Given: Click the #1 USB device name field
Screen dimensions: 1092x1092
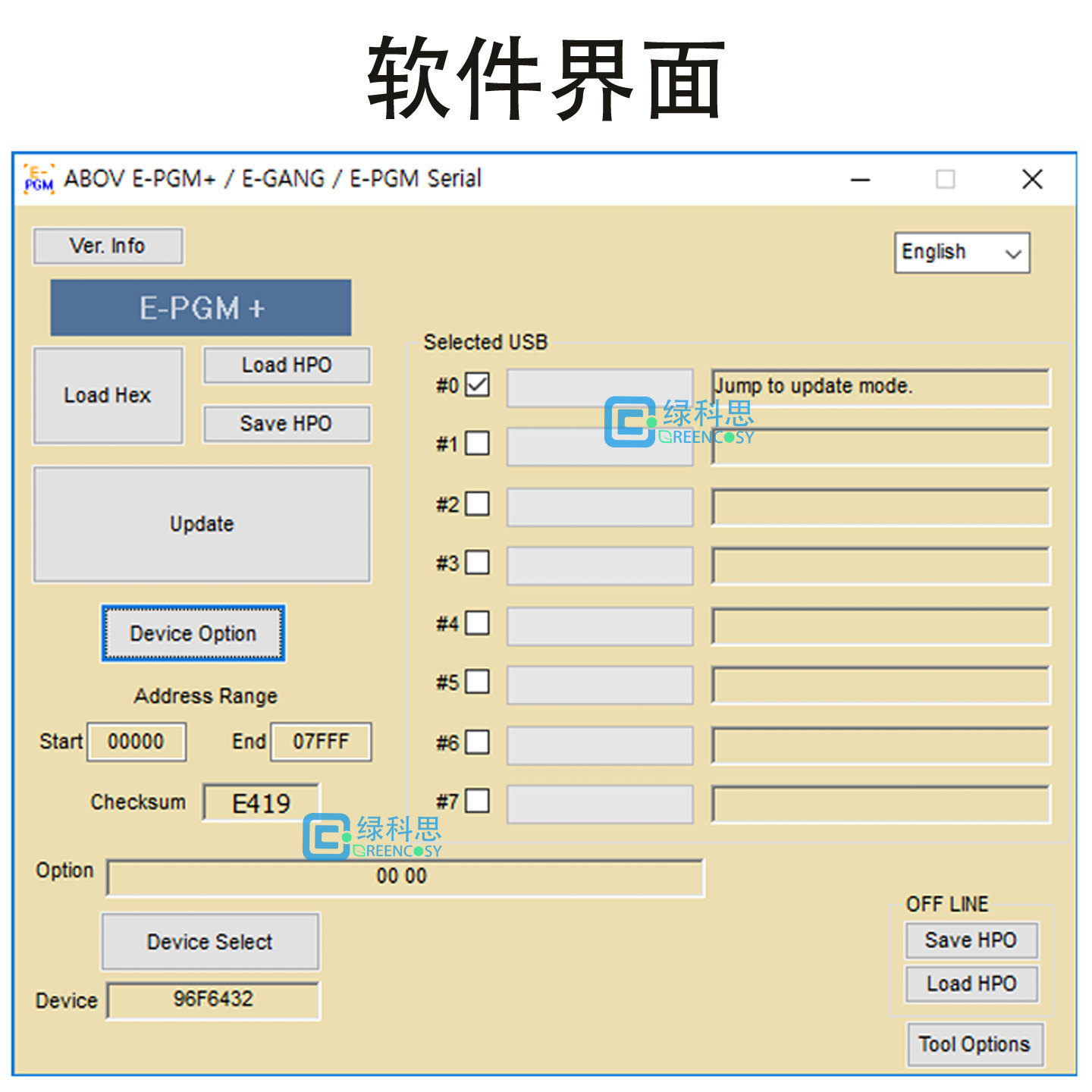Looking at the screenshot, I should [600, 447].
